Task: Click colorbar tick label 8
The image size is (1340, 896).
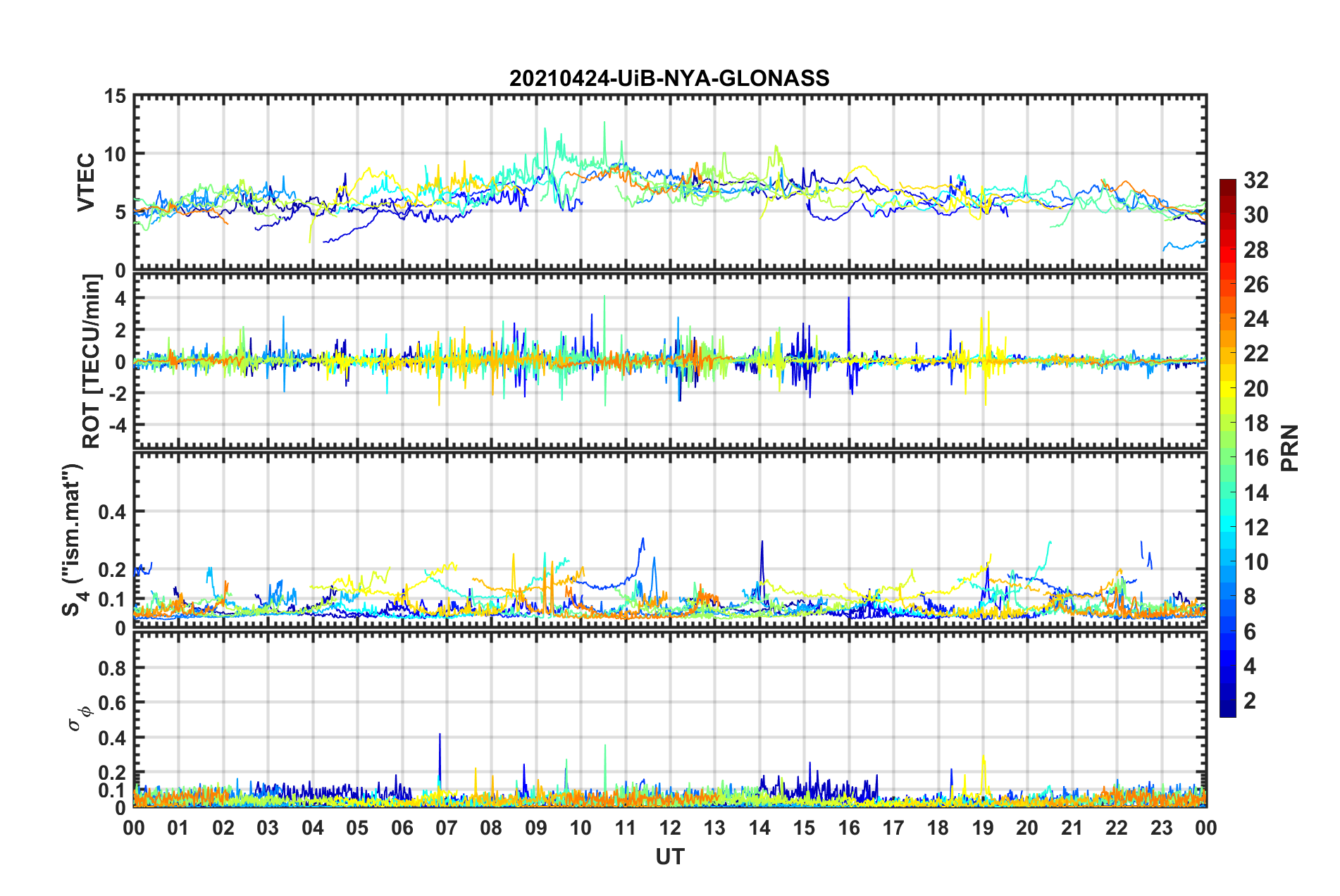Action: coord(1250,597)
